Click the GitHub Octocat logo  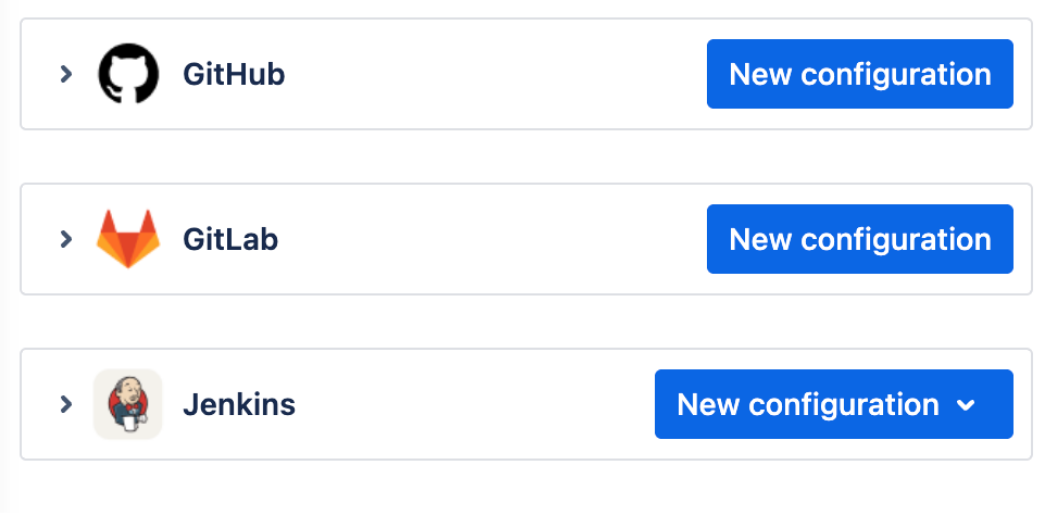click(x=128, y=74)
